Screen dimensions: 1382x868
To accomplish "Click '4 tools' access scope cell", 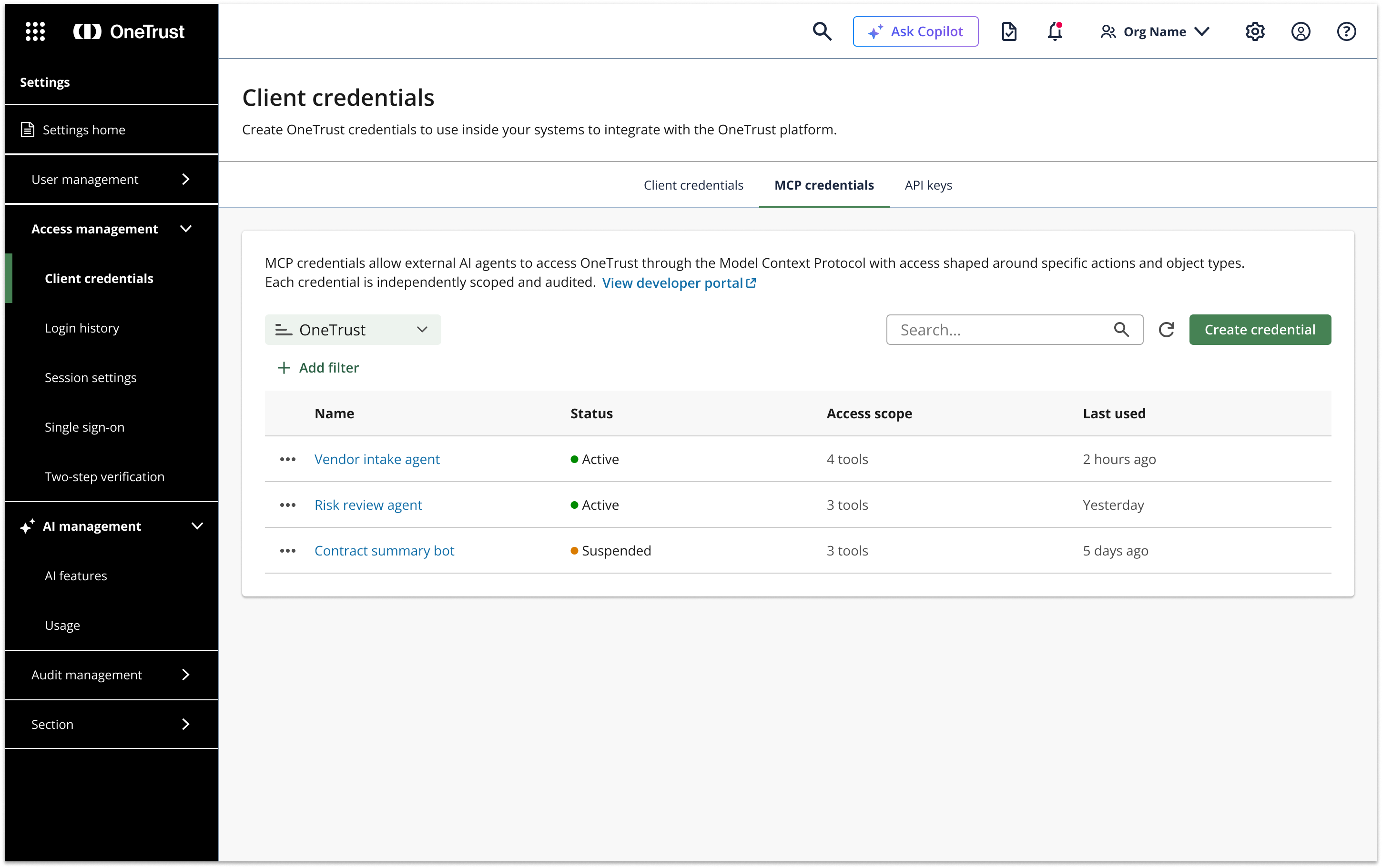I will [x=847, y=460].
